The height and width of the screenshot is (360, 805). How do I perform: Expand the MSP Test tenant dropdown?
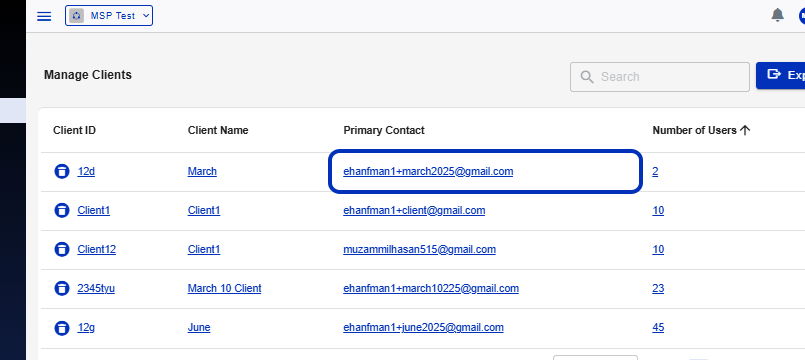tap(109, 15)
